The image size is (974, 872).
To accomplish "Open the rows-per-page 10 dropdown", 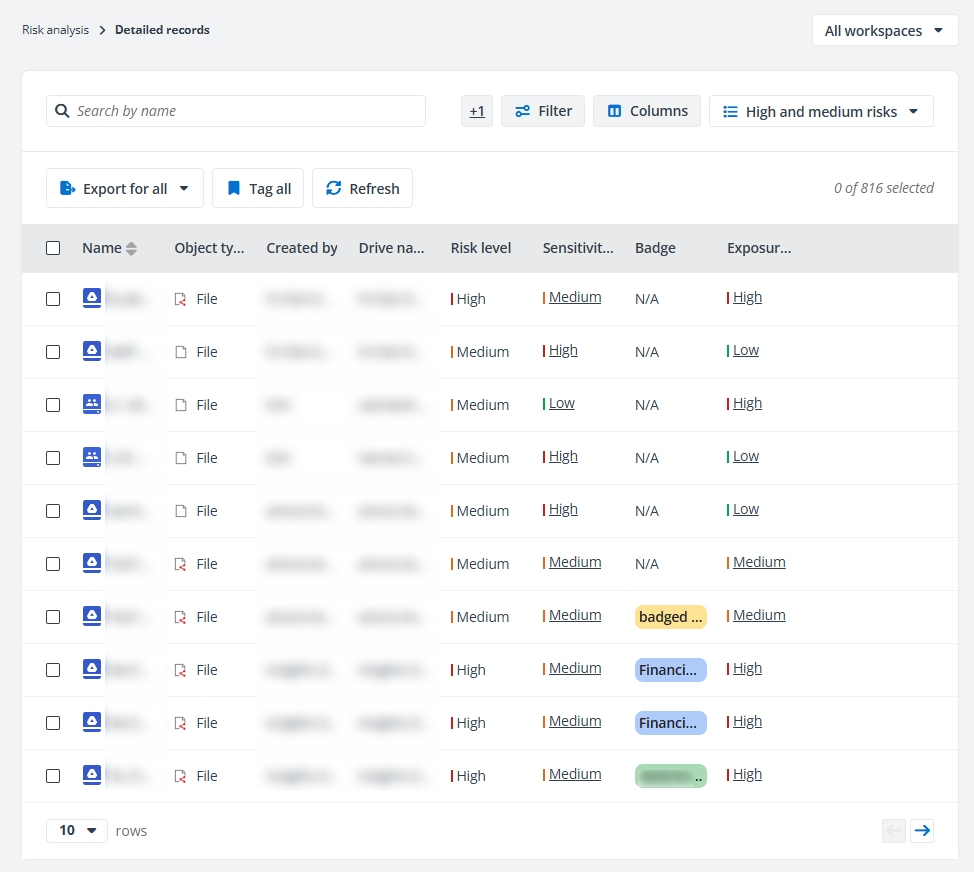I will 77,830.
